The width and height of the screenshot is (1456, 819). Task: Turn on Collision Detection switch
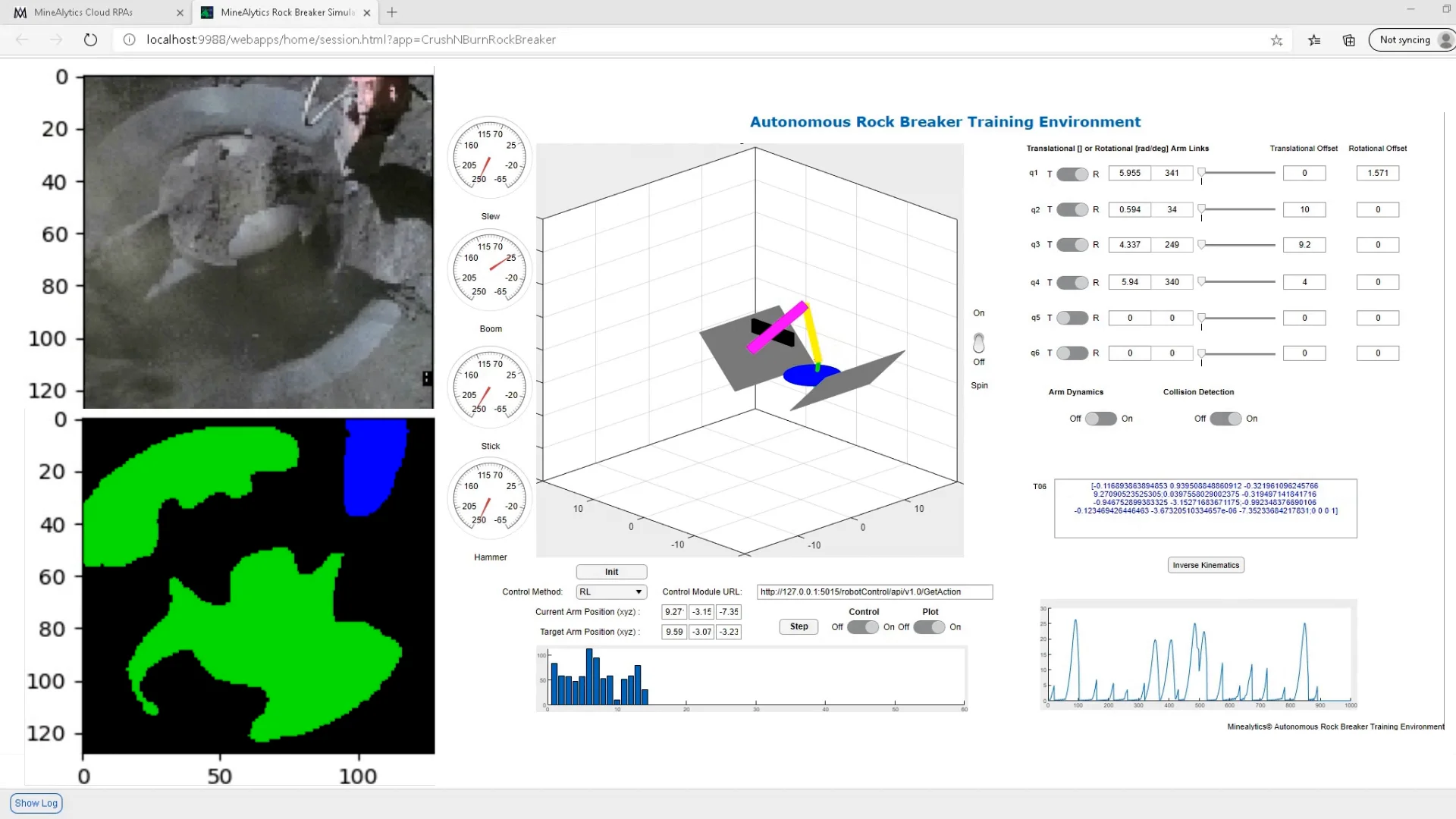tap(1225, 419)
